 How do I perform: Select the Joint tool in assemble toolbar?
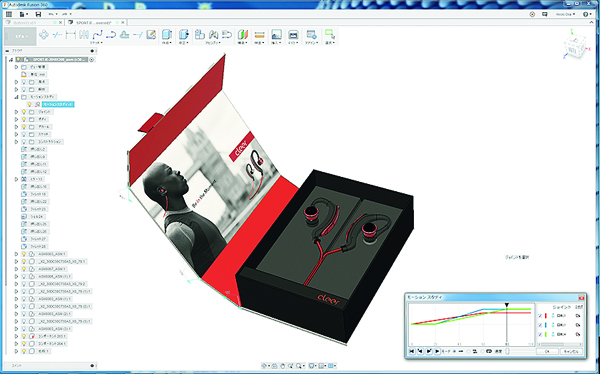coord(200,35)
